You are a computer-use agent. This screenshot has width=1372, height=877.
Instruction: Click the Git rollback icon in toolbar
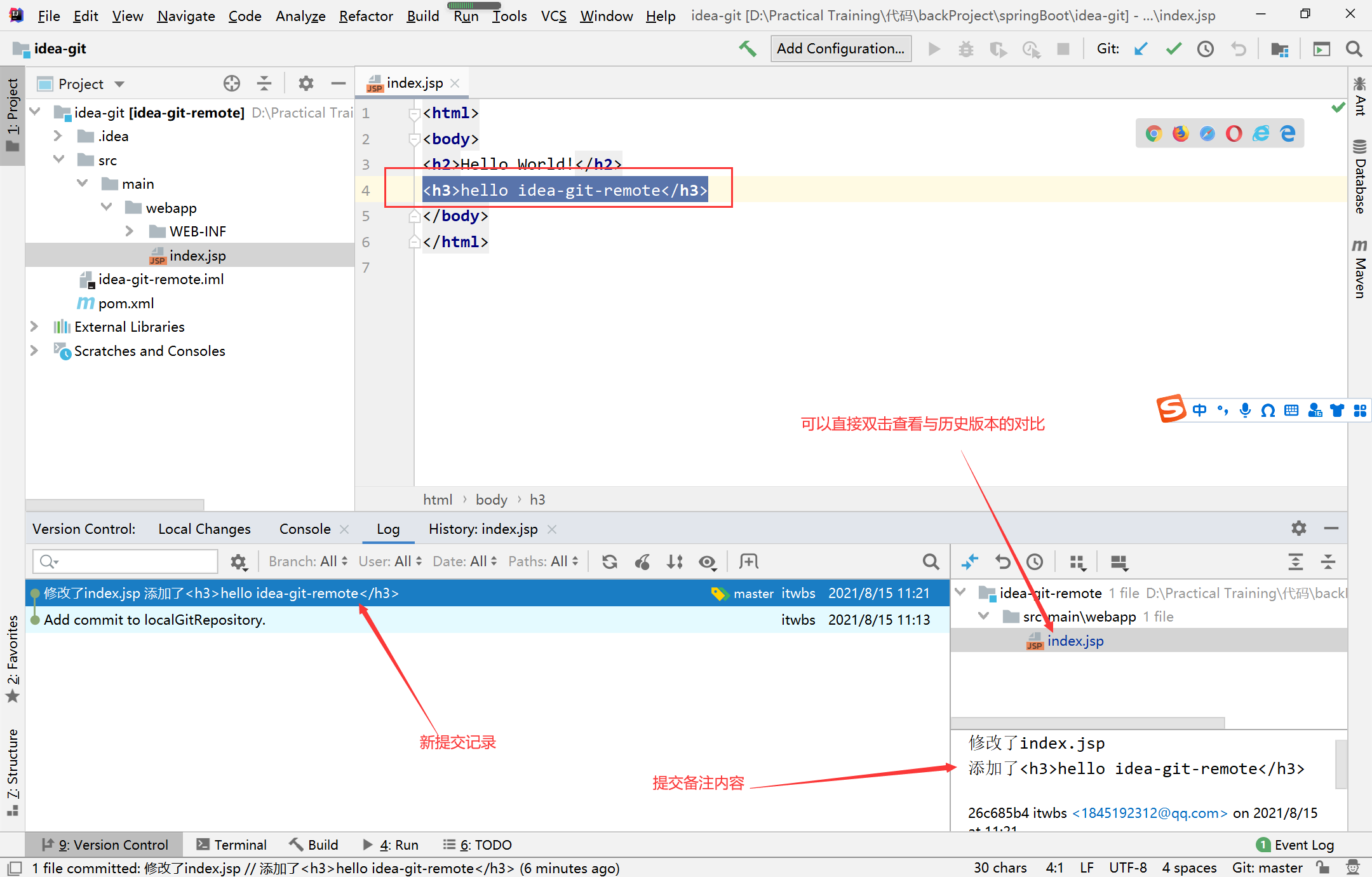[x=1240, y=50]
